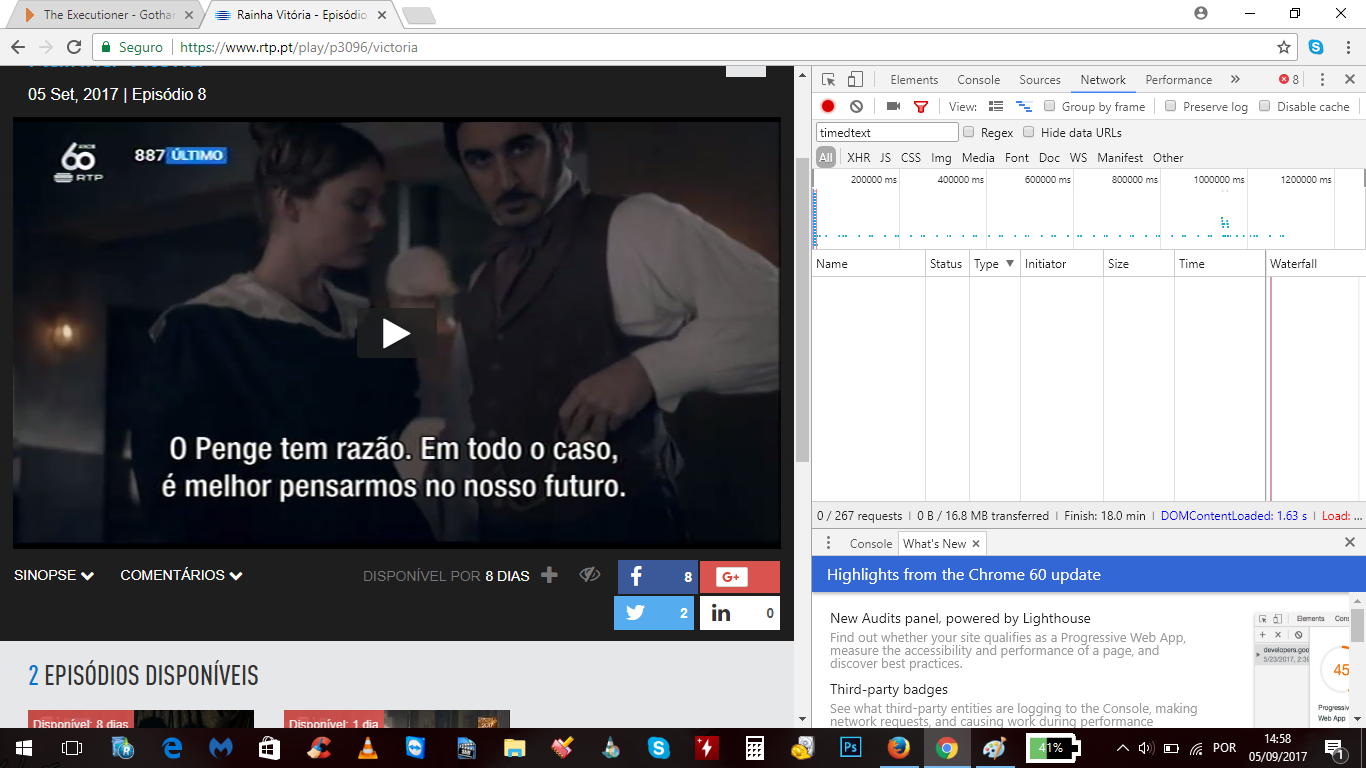The height and width of the screenshot is (768, 1366).
Task: Clear the network log
Action: coord(856,106)
